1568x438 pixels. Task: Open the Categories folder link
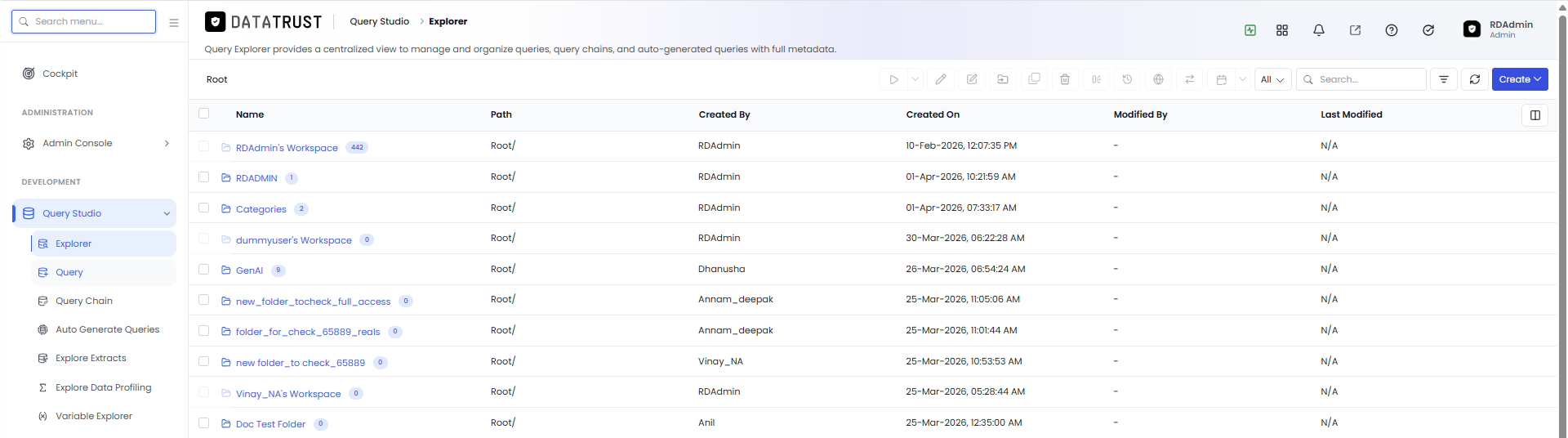tap(261, 209)
